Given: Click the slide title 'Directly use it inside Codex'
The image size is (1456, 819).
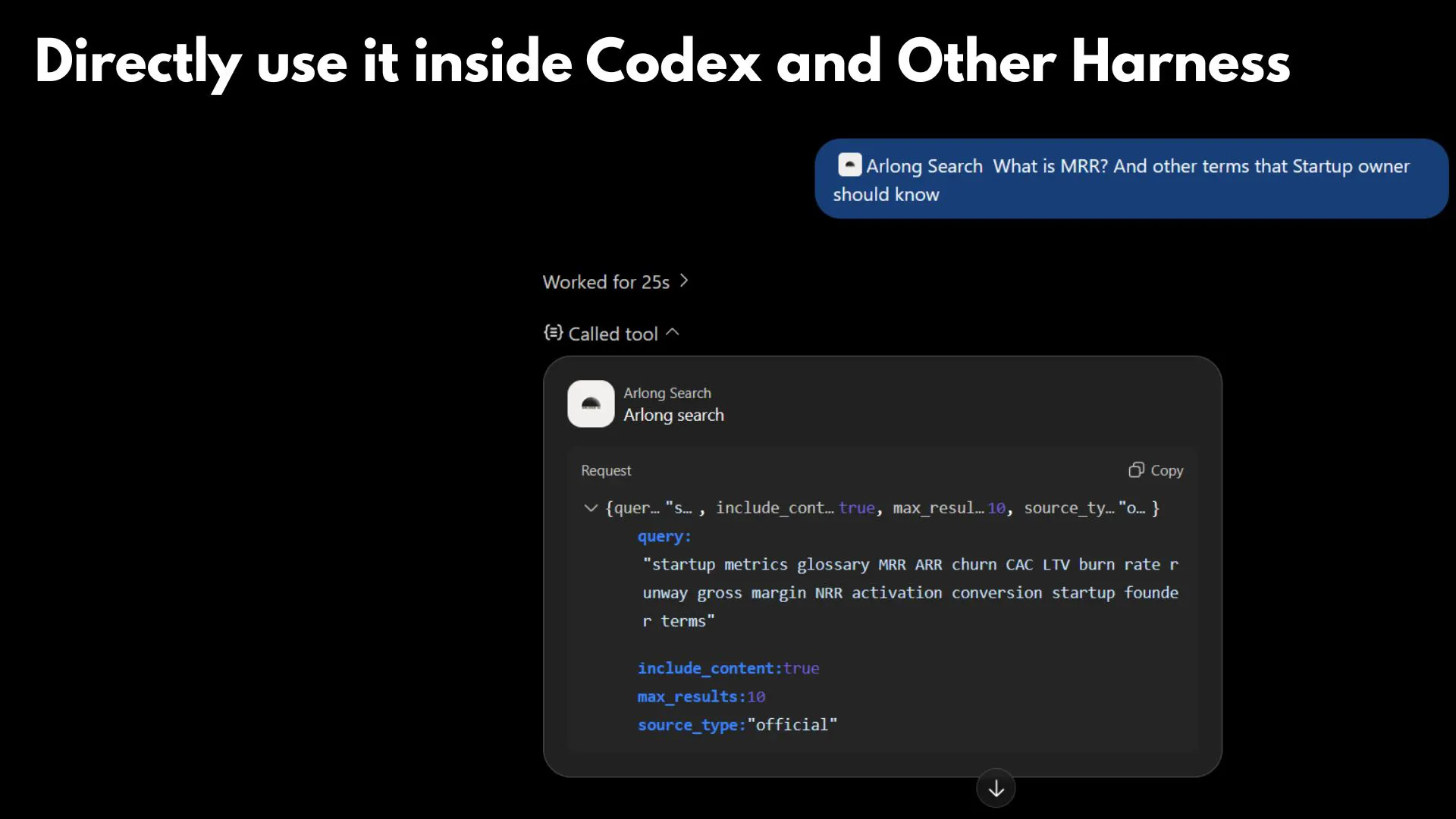Looking at the screenshot, I should click(x=663, y=62).
